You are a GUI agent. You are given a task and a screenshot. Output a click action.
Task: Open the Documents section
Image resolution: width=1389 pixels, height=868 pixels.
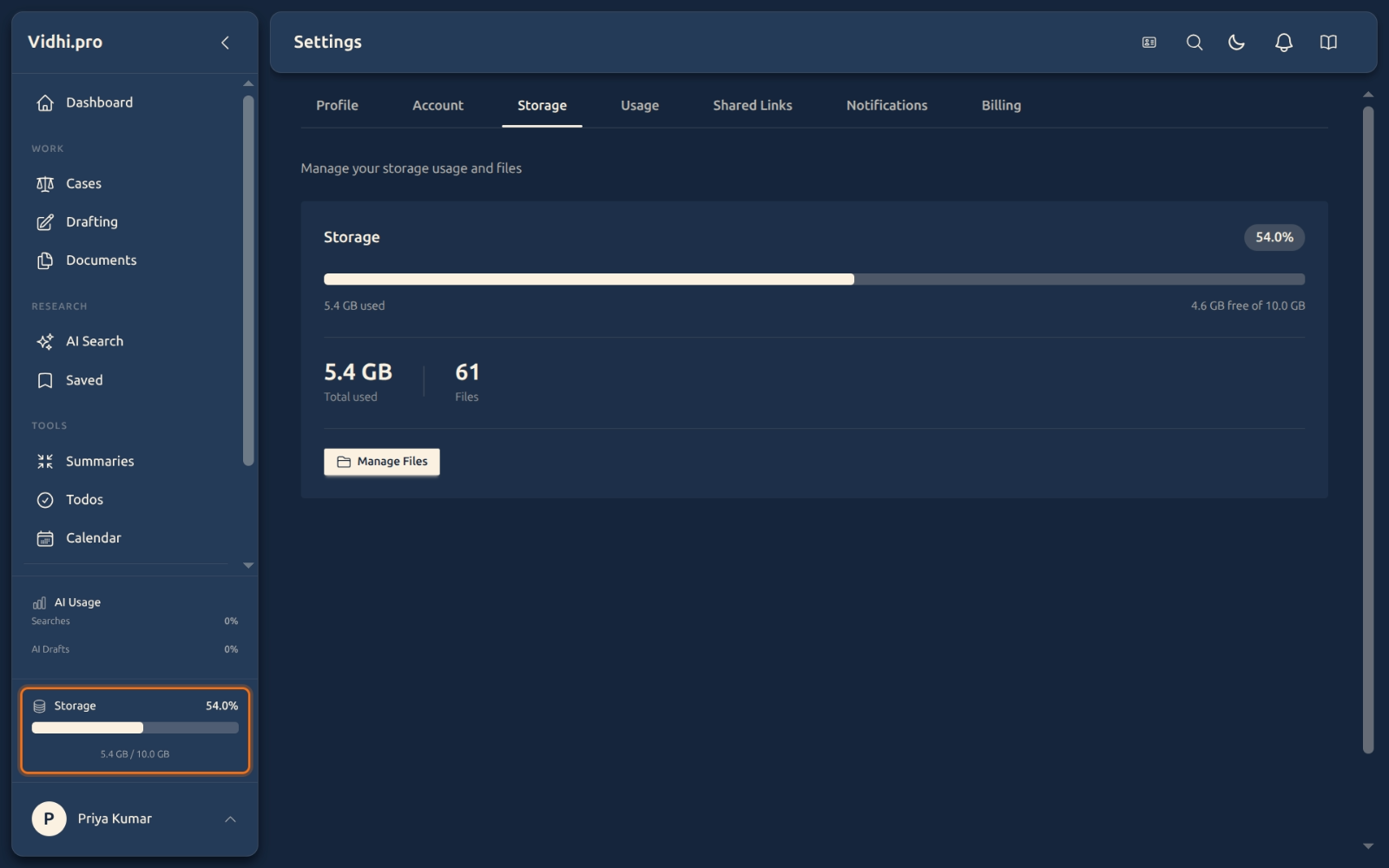click(x=102, y=260)
